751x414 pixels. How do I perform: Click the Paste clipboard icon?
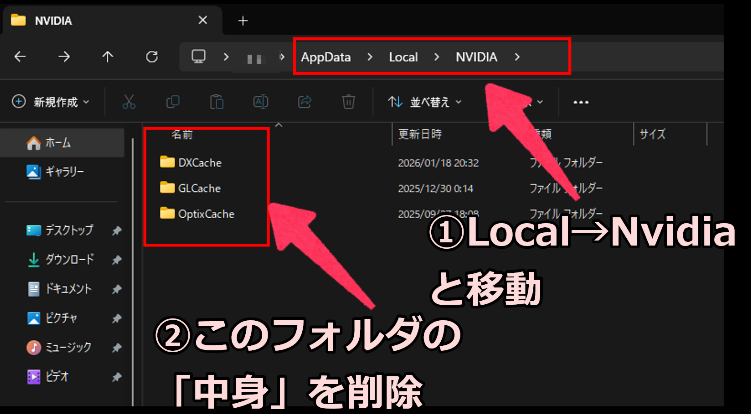pyautogui.click(x=216, y=102)
